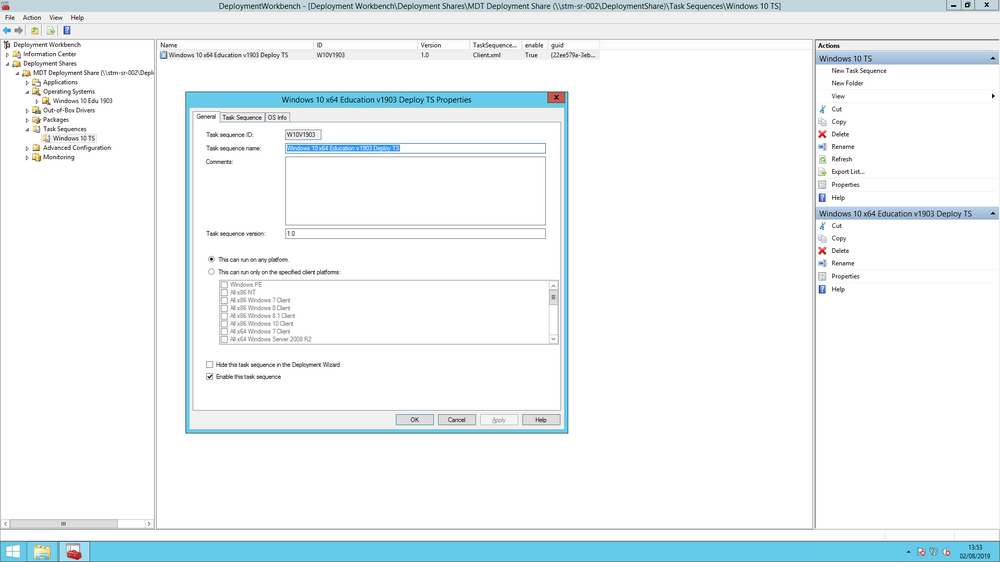Screen dimensions: 1000x562
Task: Expand the Advanced Configuration node
Action: (27, 148)
